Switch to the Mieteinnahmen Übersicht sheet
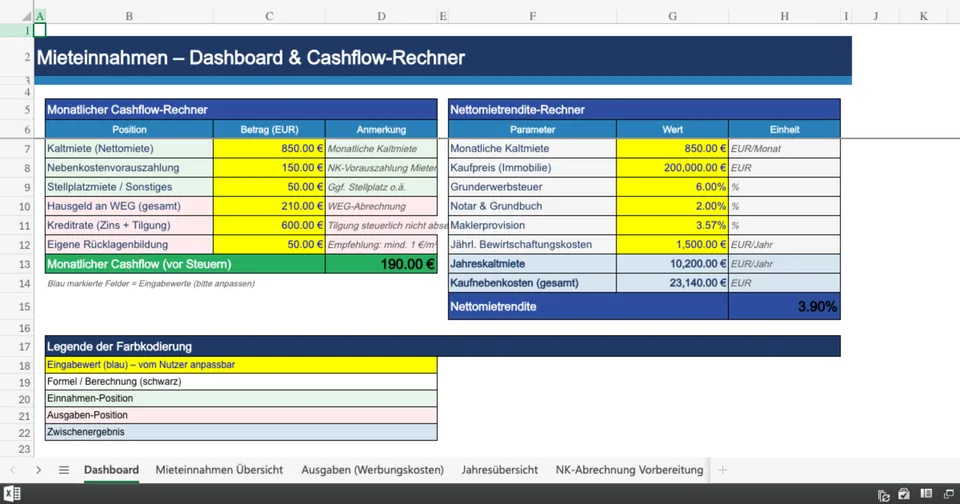Image resolution: width=960 pixels, height=504 pixels. [219, 470]
